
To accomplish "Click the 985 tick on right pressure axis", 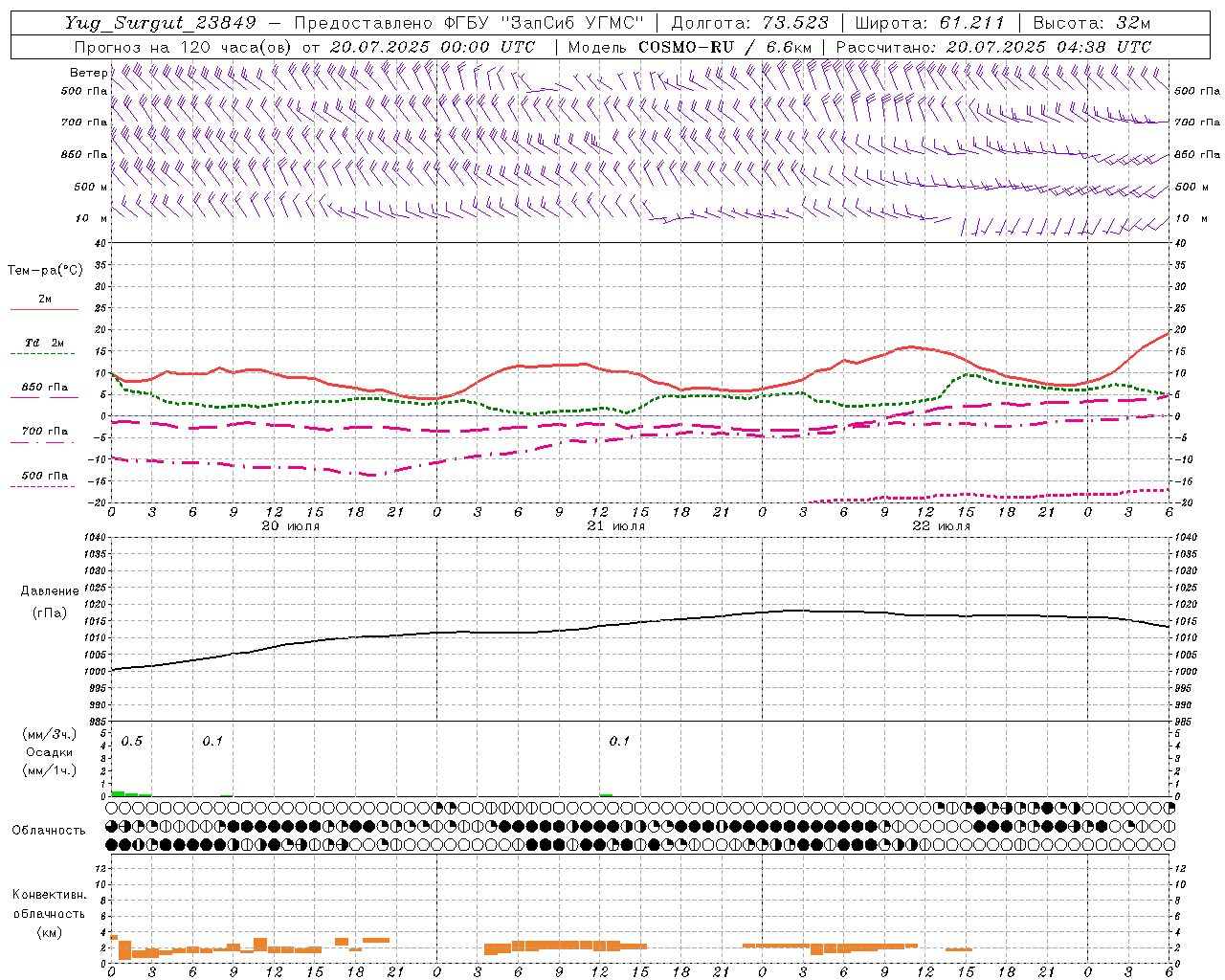I will click(1184, 722).
